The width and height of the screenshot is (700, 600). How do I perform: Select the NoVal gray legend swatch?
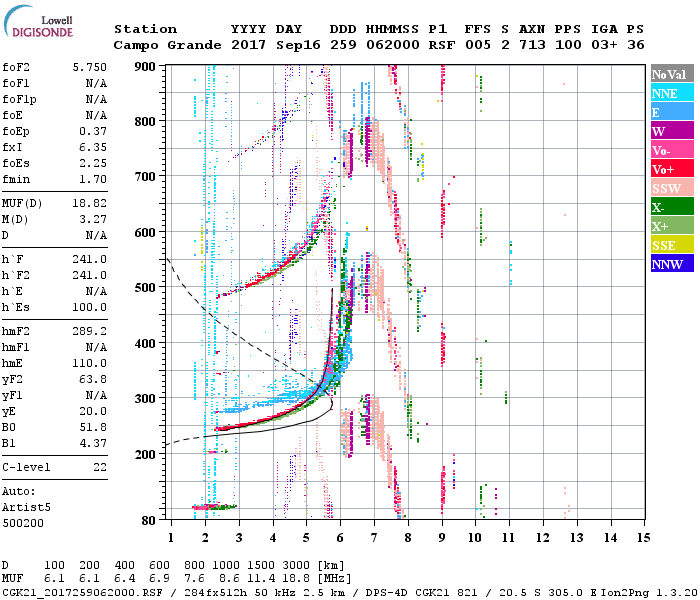[672, 74]
